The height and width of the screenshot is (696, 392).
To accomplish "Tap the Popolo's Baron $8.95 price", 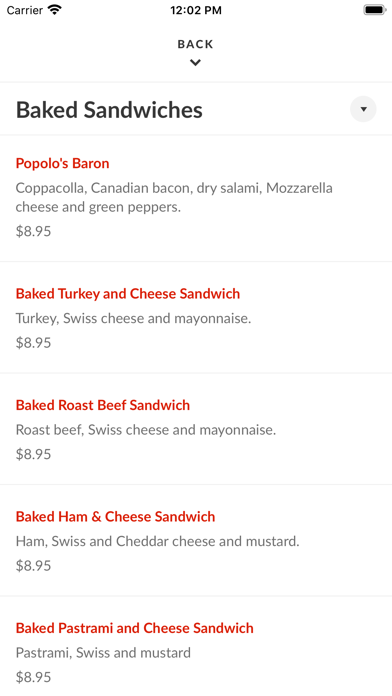I will click(x=33, y=231).
